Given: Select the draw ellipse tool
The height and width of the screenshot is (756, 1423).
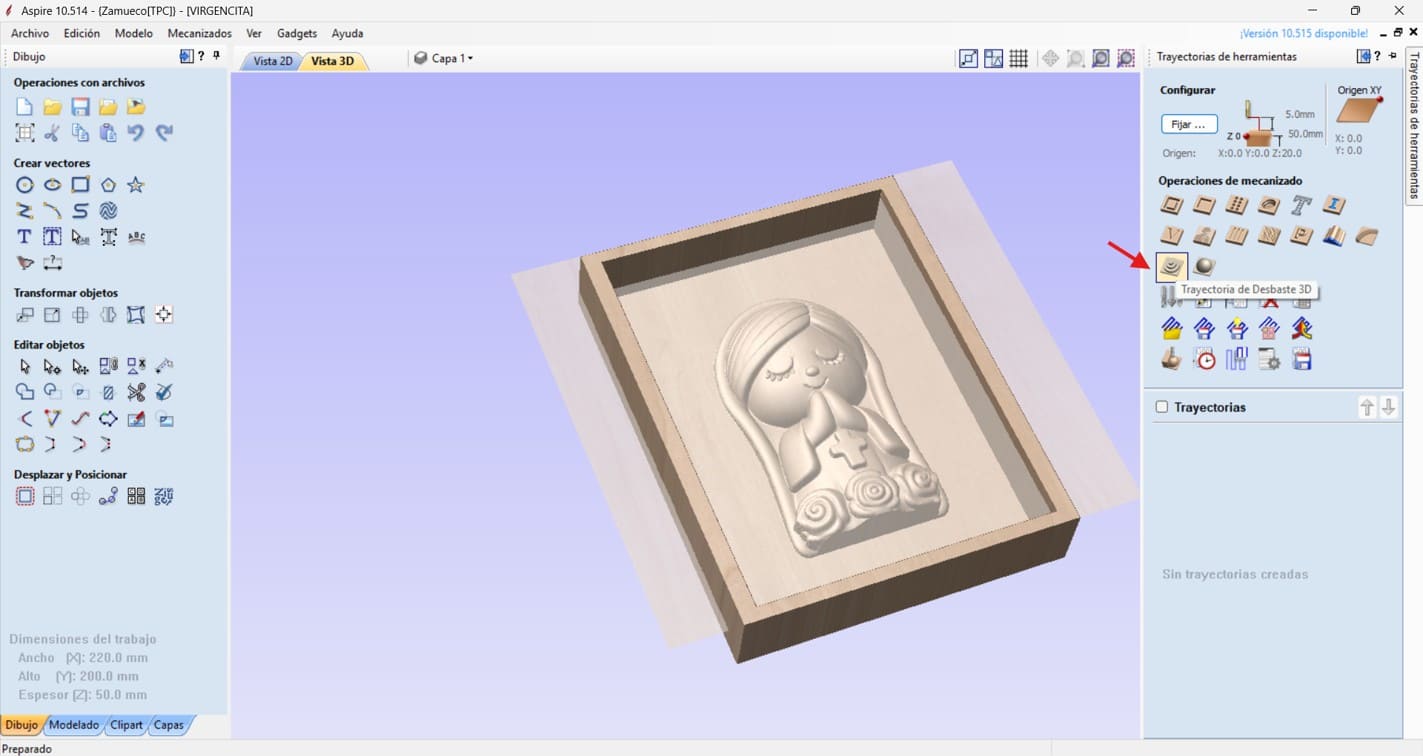Looking at the screenshot, I should [53, 185].
